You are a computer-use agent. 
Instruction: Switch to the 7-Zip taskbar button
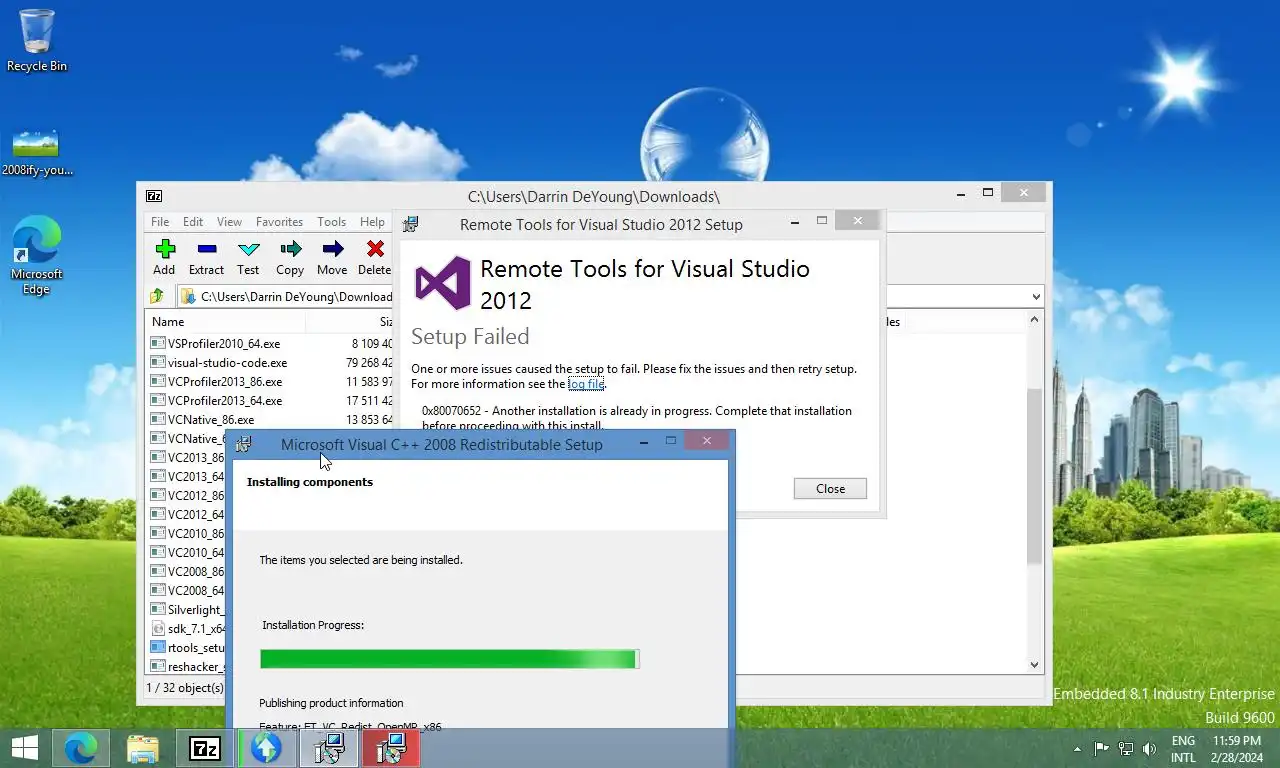[x=205, y=747]
